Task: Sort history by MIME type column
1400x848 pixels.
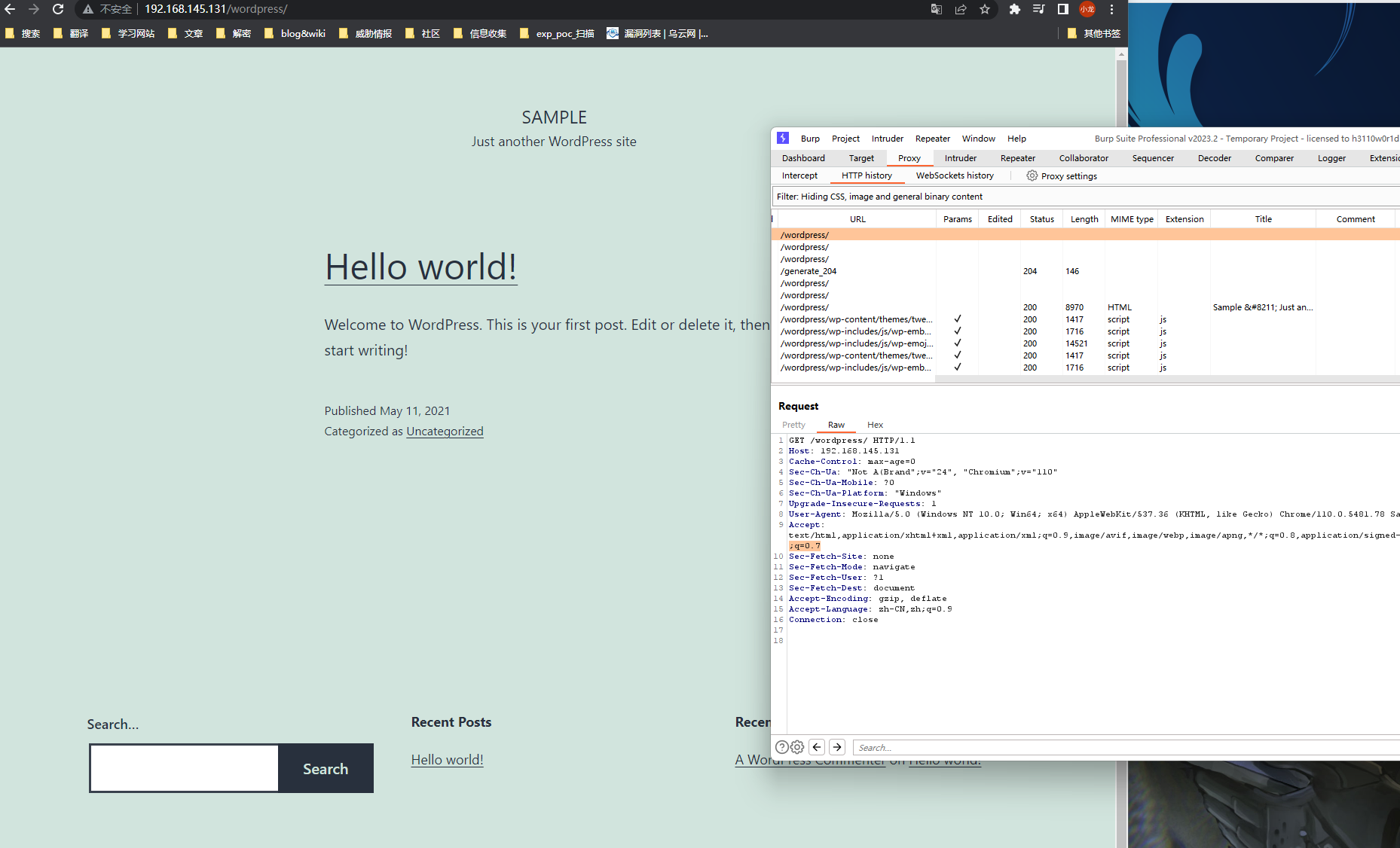Action: 1132,219
